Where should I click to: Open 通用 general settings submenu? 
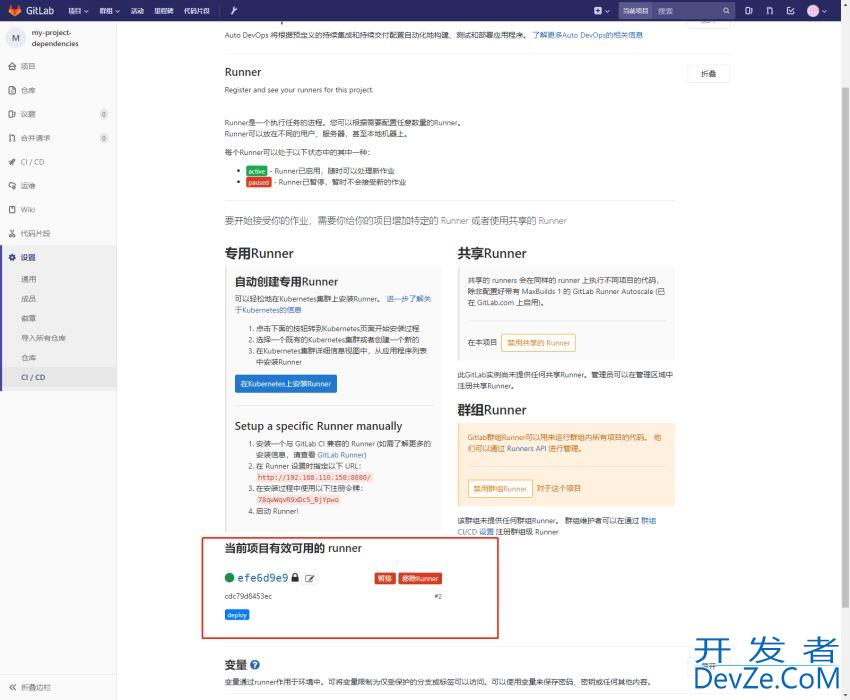29,279
